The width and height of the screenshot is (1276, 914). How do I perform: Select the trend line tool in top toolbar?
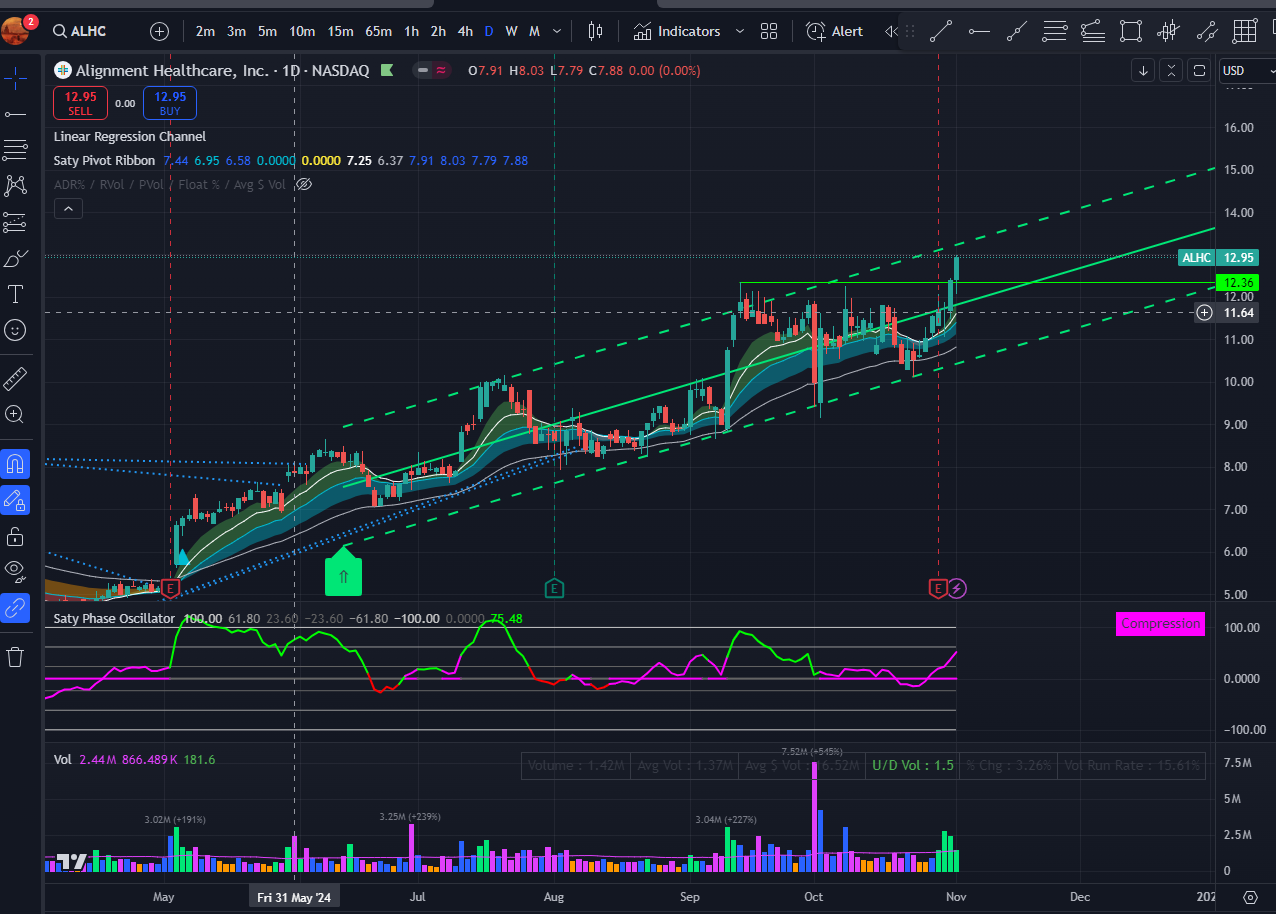940,31
